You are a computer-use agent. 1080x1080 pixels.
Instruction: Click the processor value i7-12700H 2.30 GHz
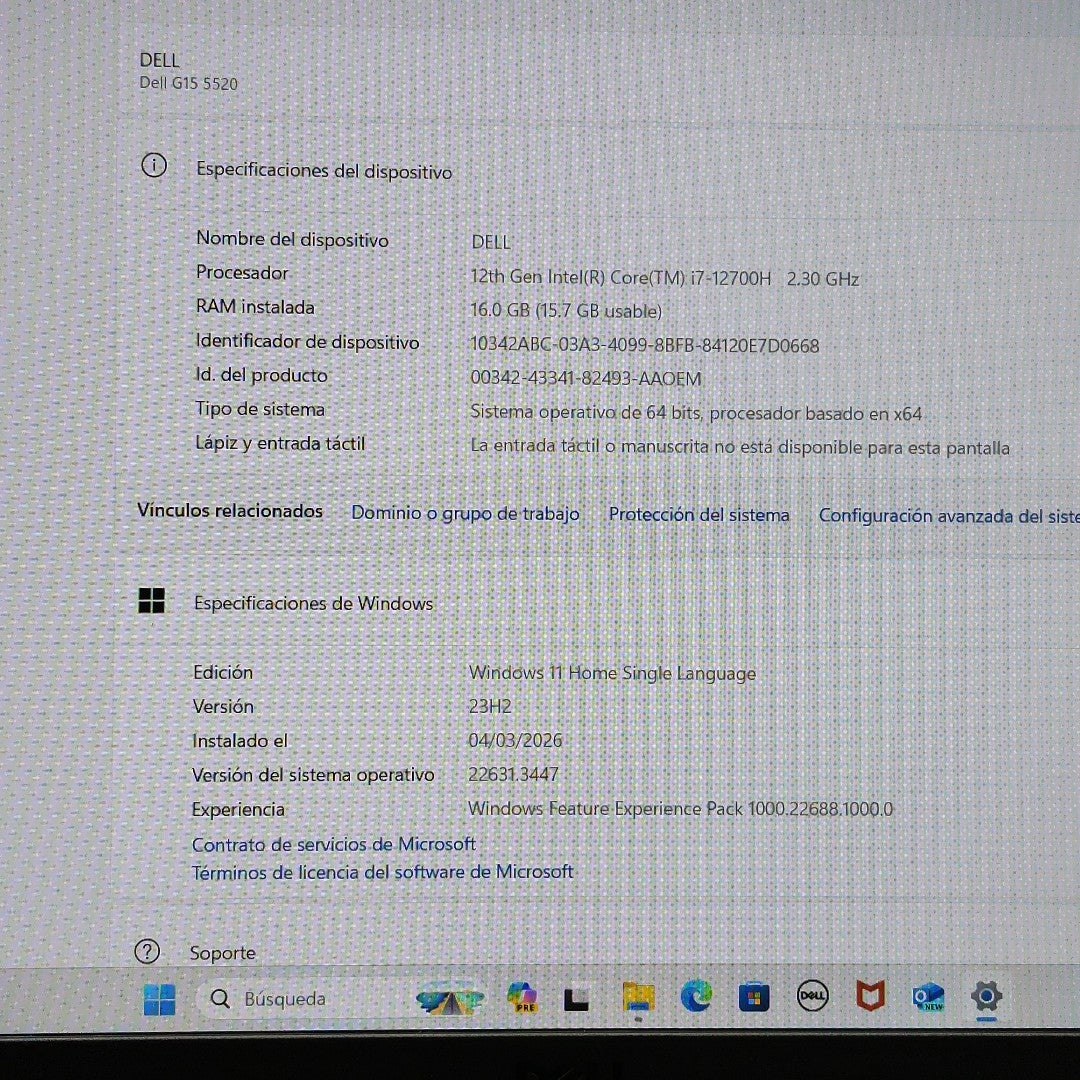(x=665, y=278)
